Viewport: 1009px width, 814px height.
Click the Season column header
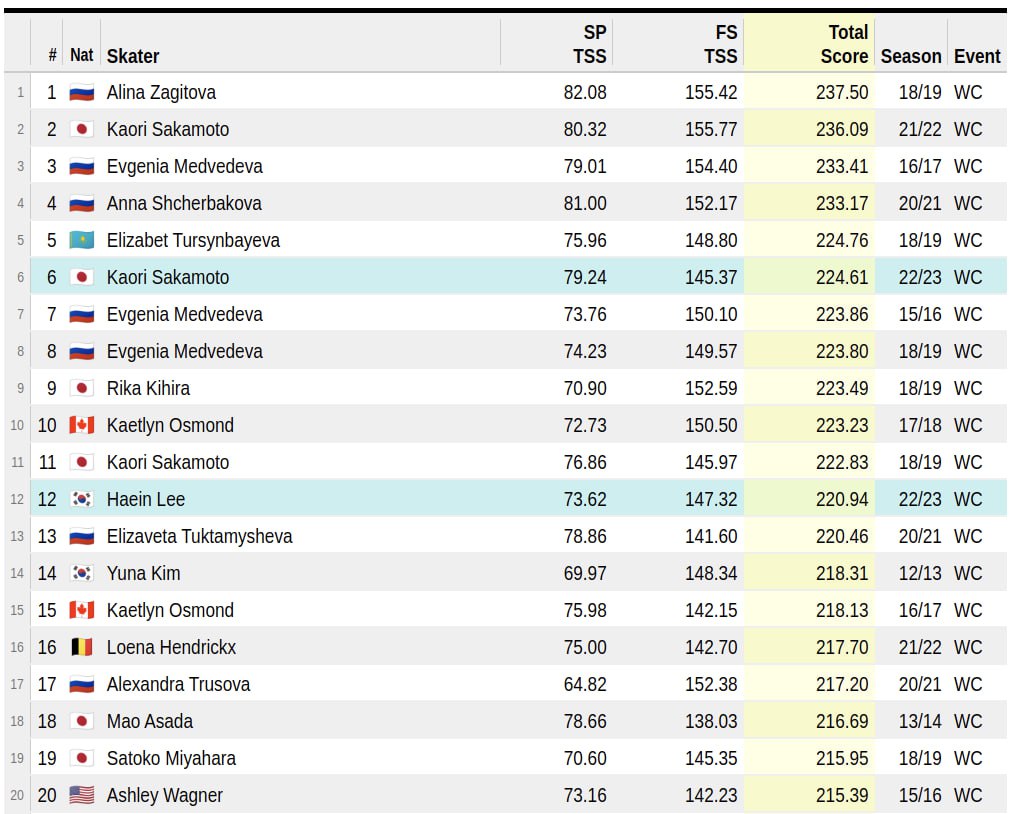pyautogui.click(x=910, y=56)
